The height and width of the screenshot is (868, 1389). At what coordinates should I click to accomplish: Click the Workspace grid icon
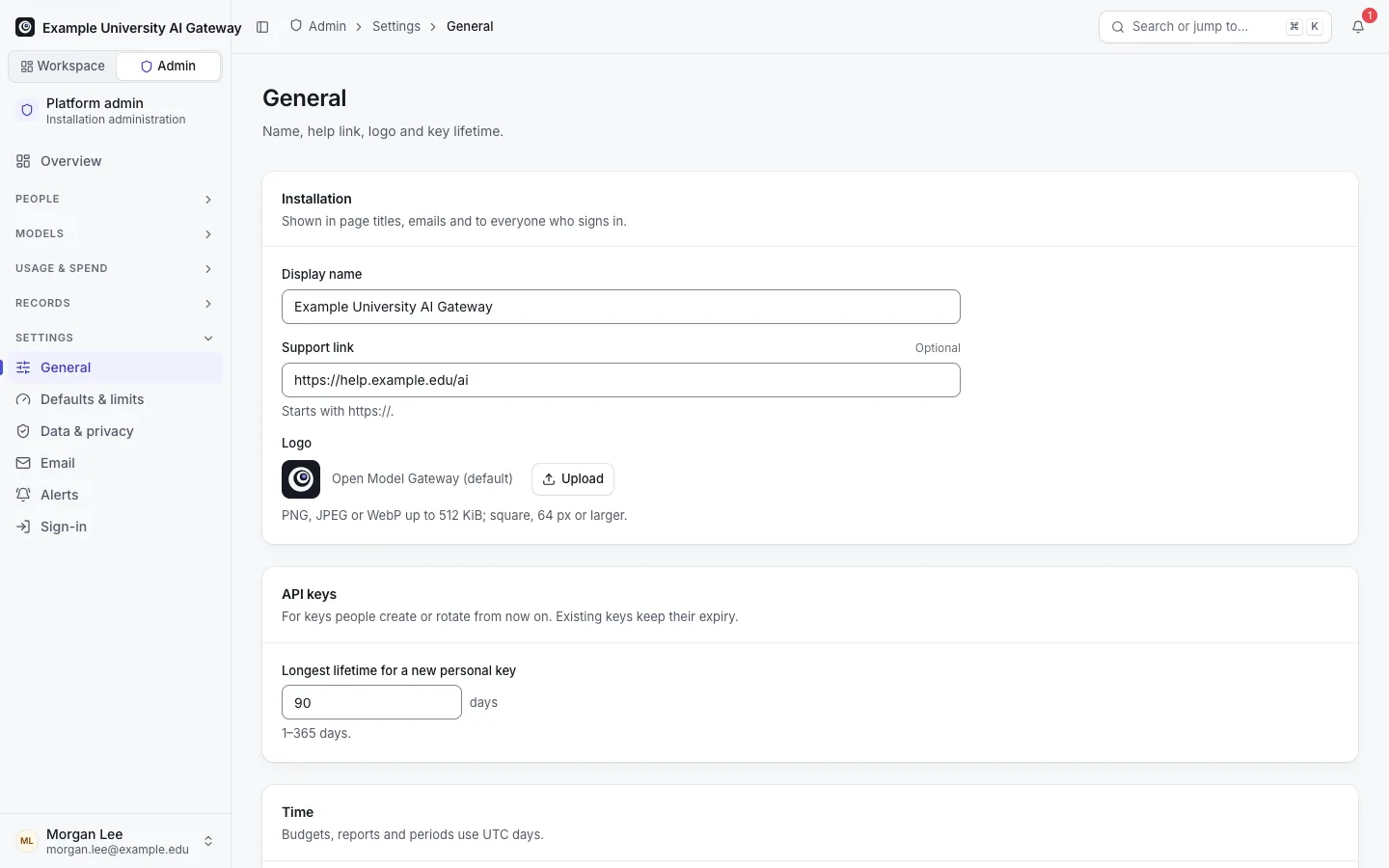(x=27, y=67)
